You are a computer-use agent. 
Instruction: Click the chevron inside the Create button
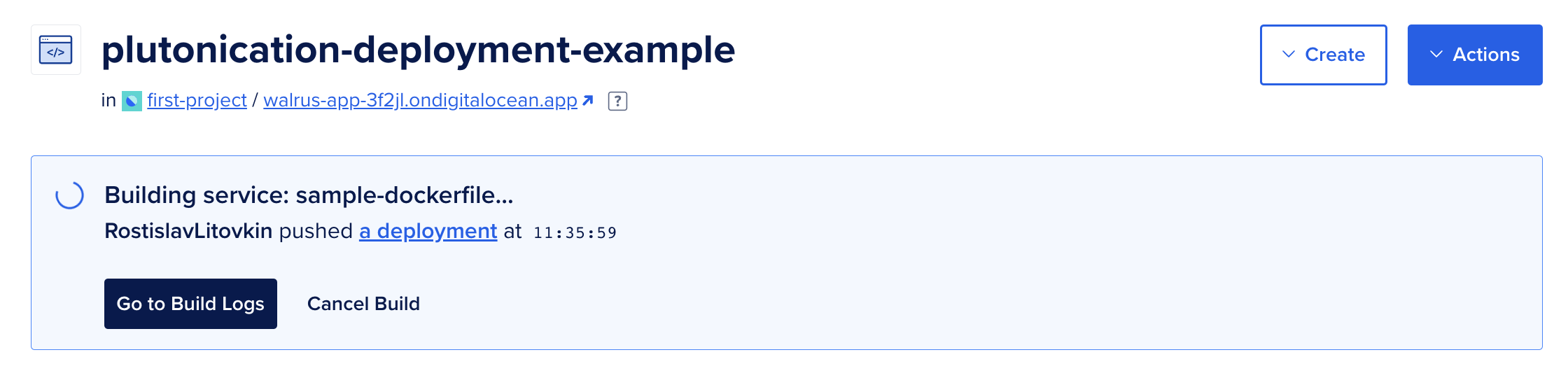[x=1288, y=55]
